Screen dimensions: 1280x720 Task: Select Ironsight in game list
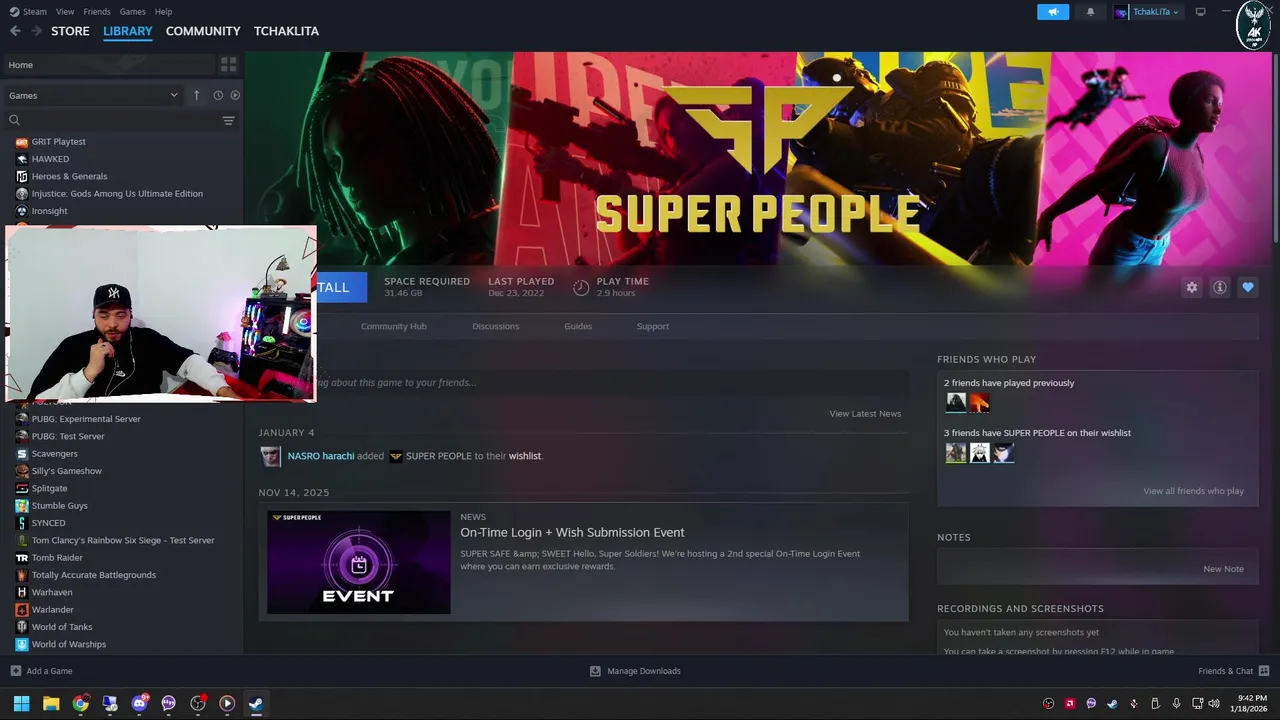(x=49, y=211)
